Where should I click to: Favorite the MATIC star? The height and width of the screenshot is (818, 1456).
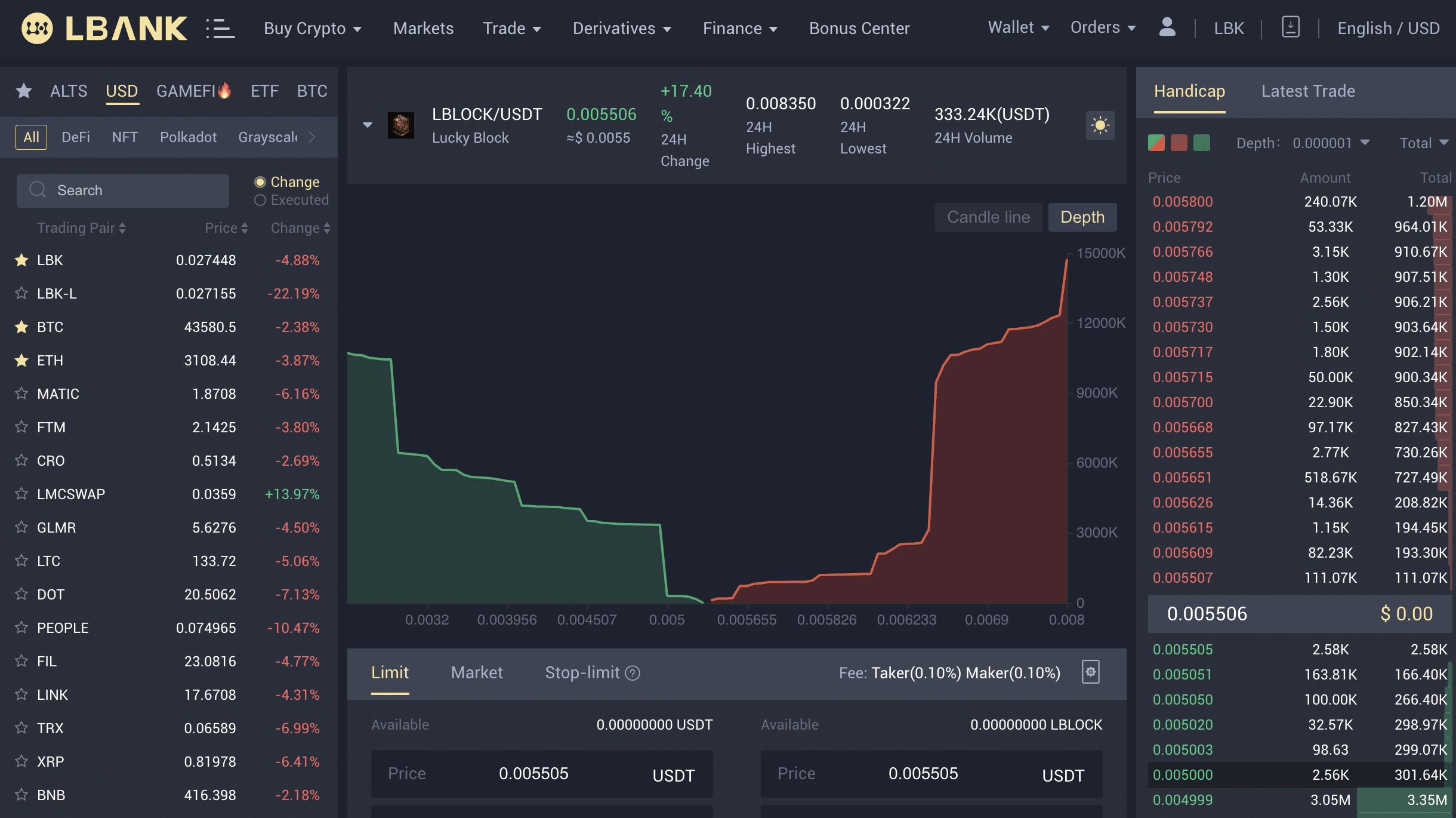pyautogui.click(x=21, y=393)
